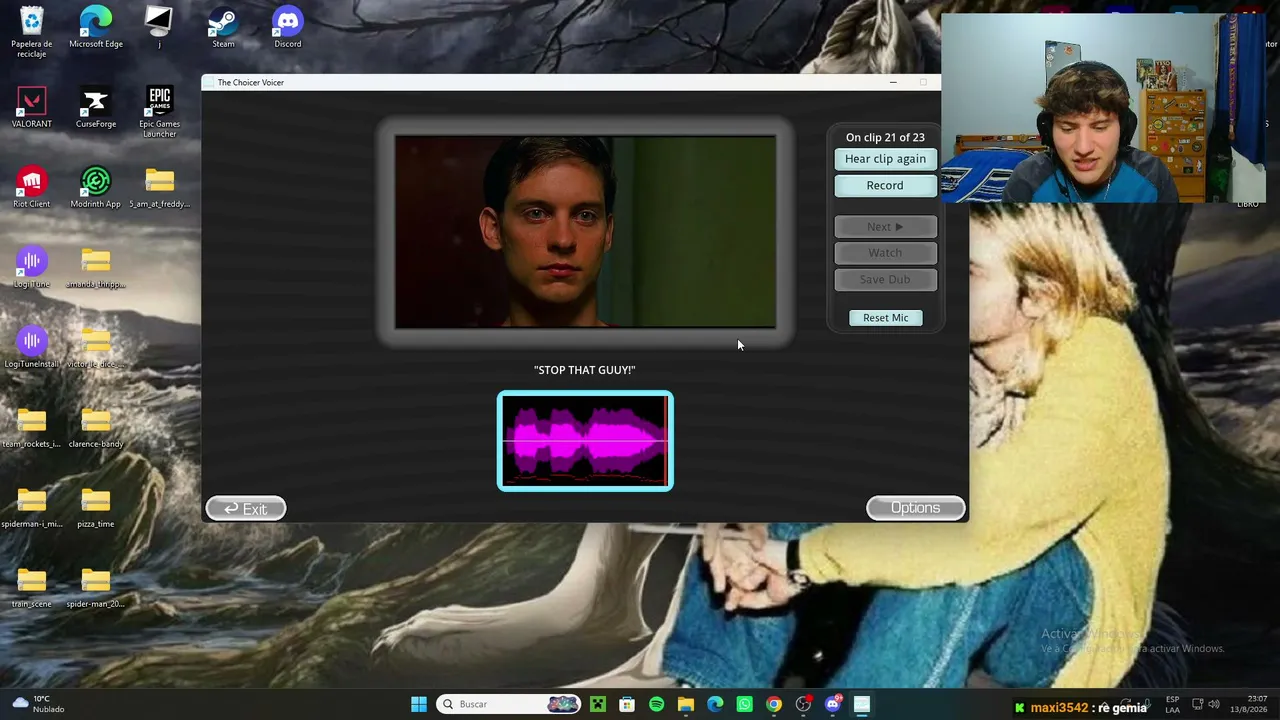The image size is (1280, 720).
Task: Select the Epic Games Launcher desktop icon
Action: 159,112
